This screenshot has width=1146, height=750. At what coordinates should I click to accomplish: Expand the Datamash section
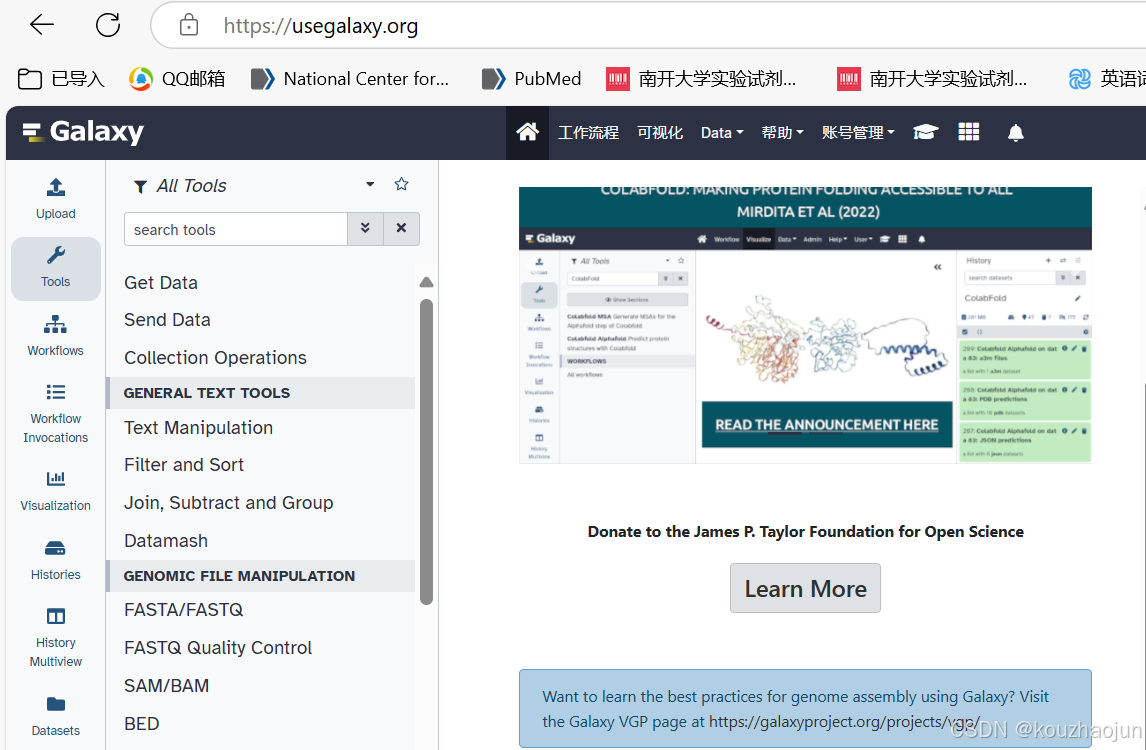(x=166, y=541)
